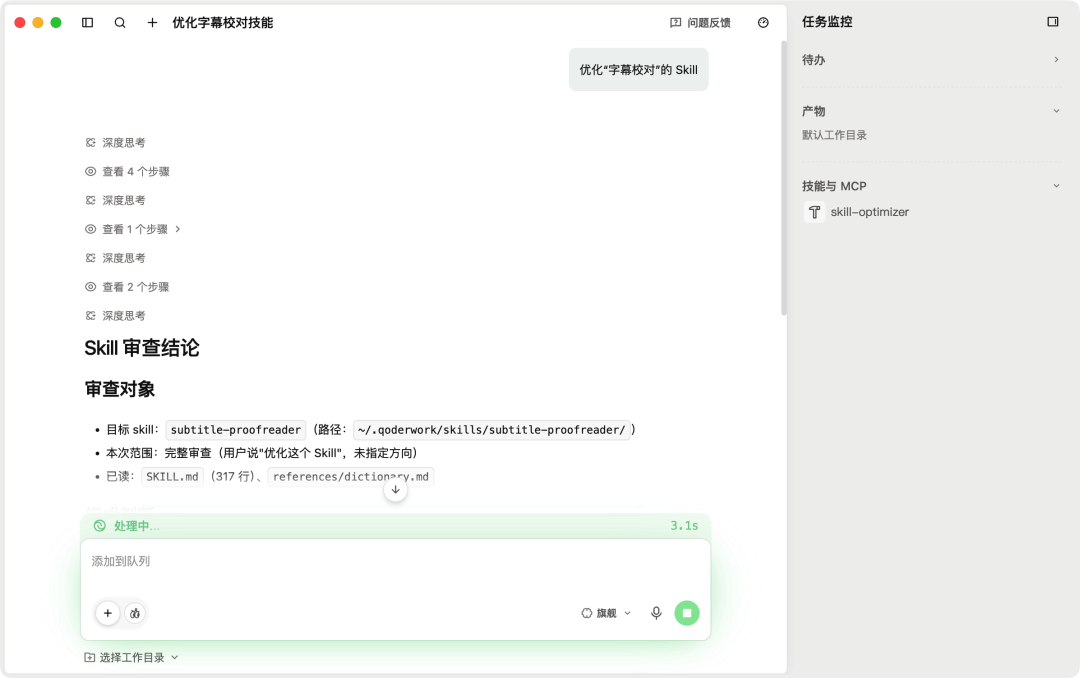This screenshot has width=1080, height=678.
Task: Add attachment with the plus button
Action: pos(107,613)
